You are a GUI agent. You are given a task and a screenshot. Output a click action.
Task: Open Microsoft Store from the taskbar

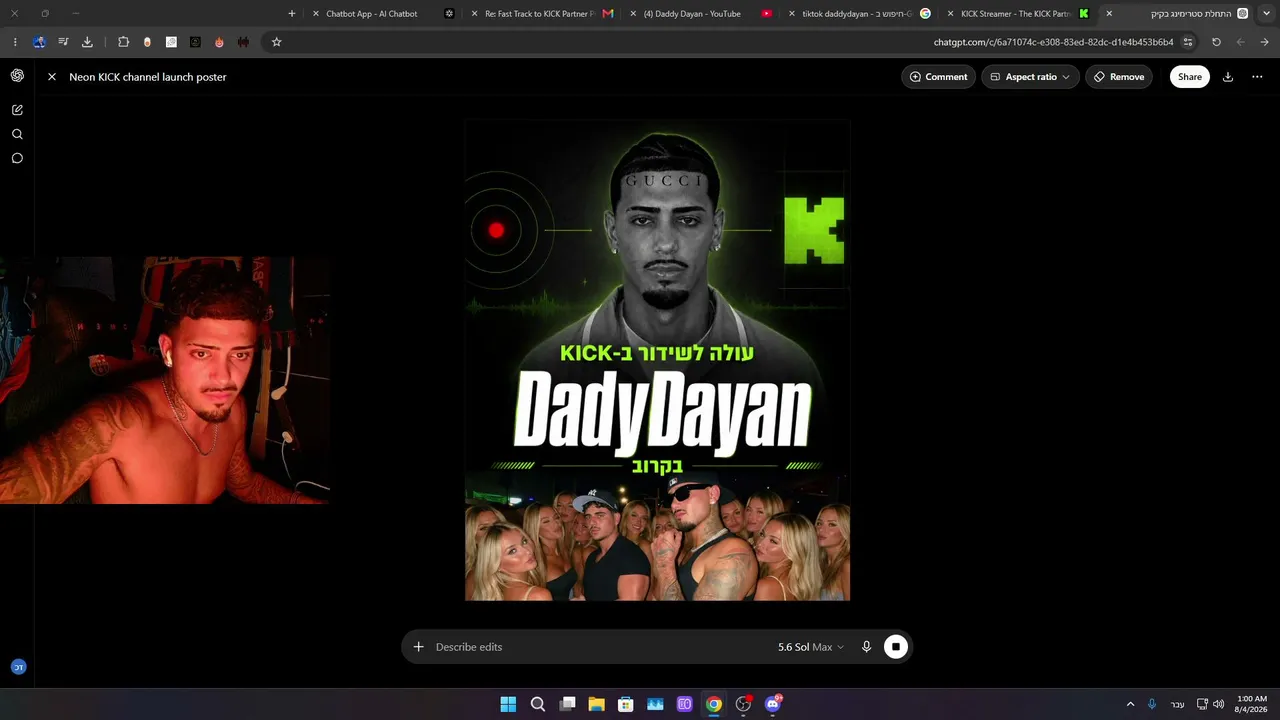[626, 704]
